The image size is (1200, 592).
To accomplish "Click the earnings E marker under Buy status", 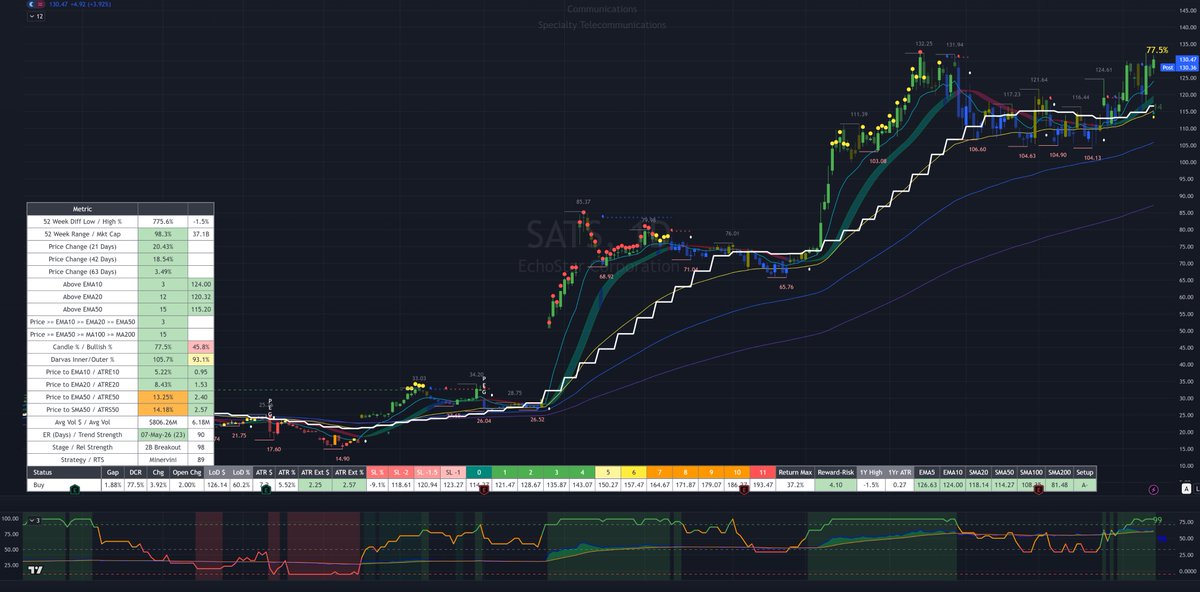I will point(75,489).
